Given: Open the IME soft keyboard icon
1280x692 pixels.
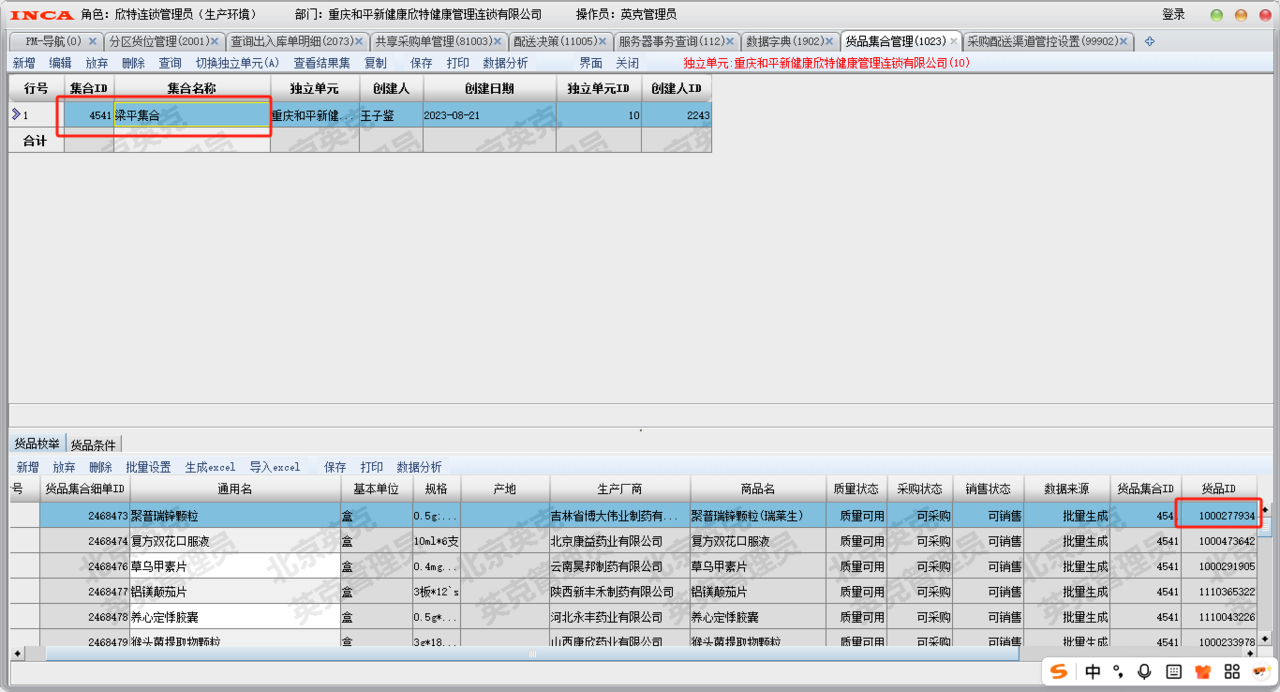Looking at the screenshot, I should pos(1174,671).
